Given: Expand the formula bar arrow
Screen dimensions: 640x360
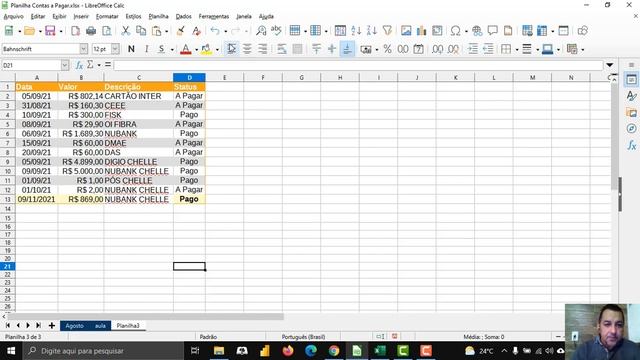Looking at the screenshot, I should 609,65.
